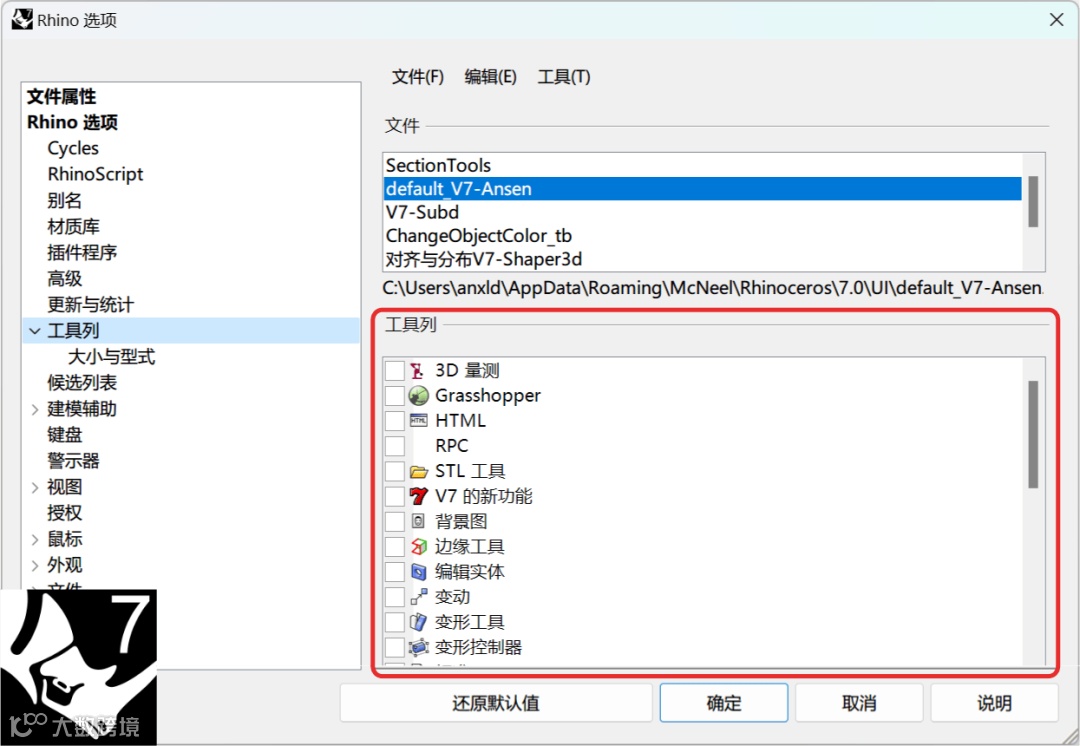1080x746 pixels.
Task: Enable the 3D 量测 toolbar checkbox
Action: 395,371
